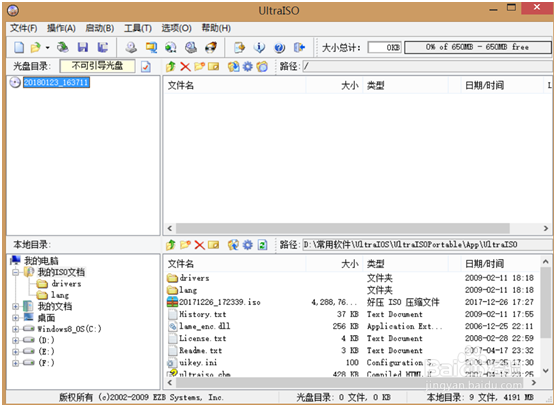Screen dimensions: 554x405
Task: Click the boot image properties check icon
Action: click(146, 66)
